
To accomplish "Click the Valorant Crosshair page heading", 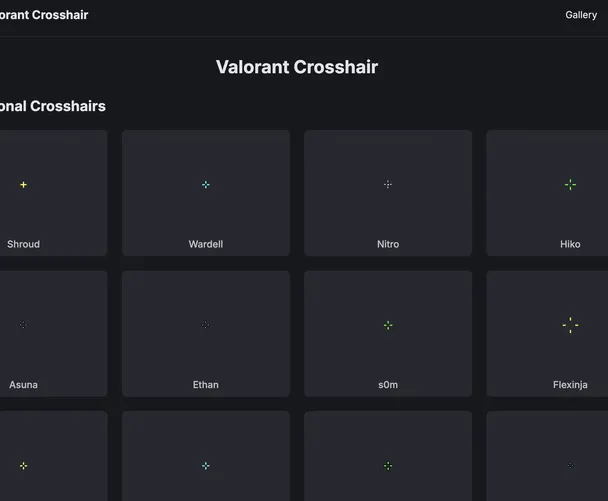I will click(x=297, y=67).
